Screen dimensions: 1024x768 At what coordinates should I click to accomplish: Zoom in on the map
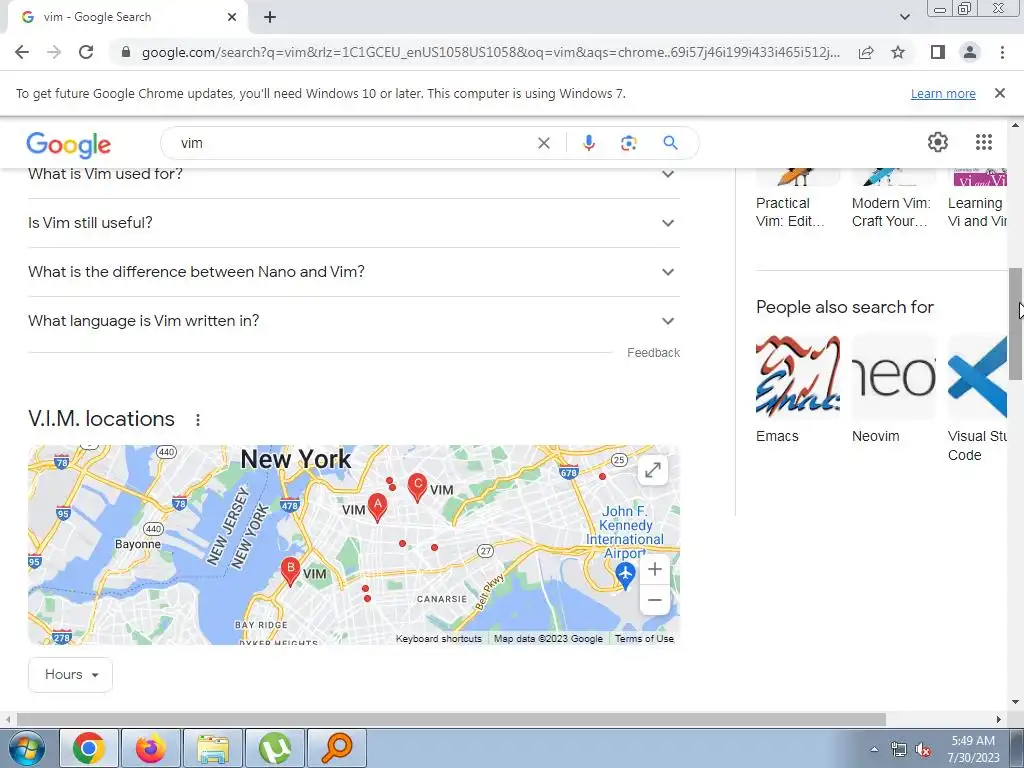[x=654, y=569]
